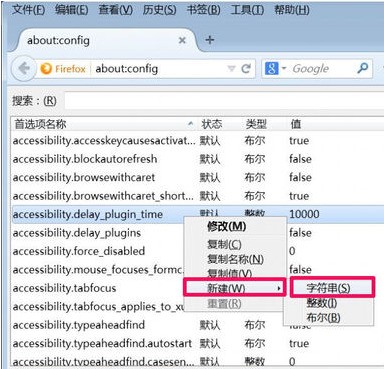Select row accessibility.delay_plugin_time
The image size is (384, 369).
(x=198, y=214)
